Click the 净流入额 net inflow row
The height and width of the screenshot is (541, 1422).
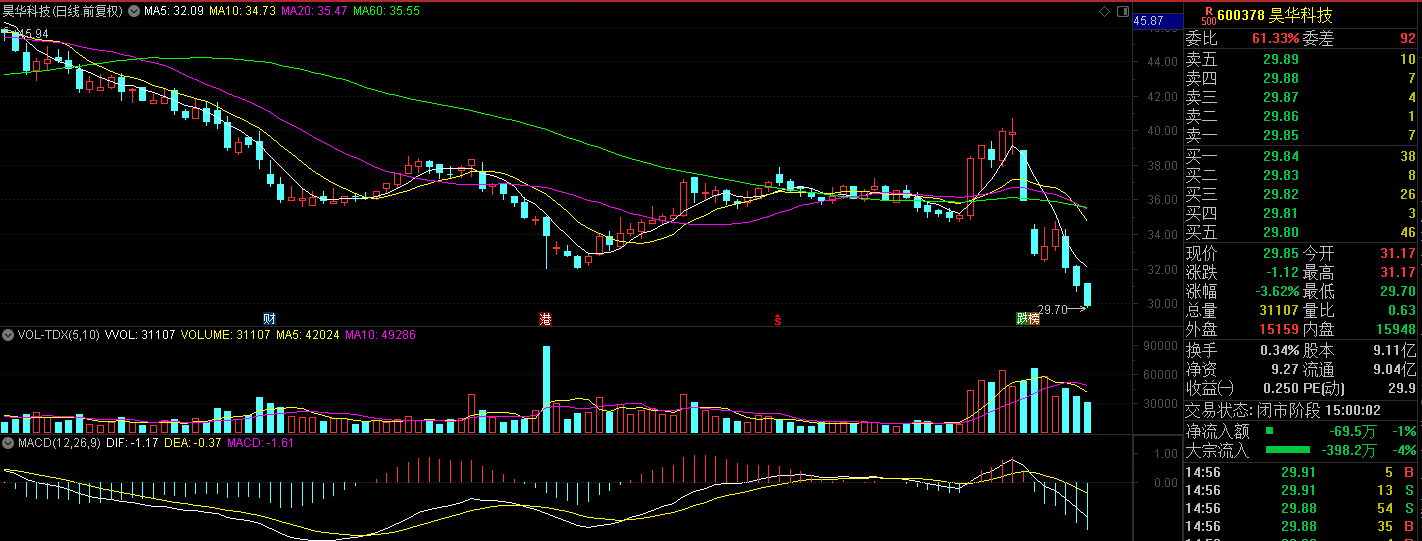[x=1300, y=431]
